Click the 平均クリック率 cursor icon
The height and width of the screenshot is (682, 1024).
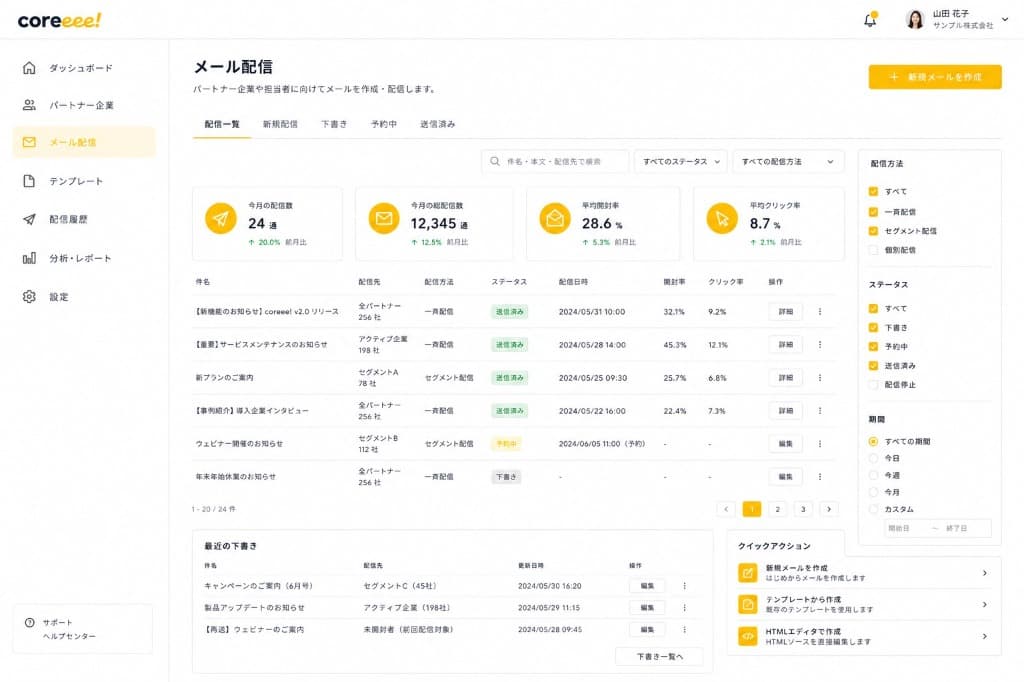coord(722,219)
